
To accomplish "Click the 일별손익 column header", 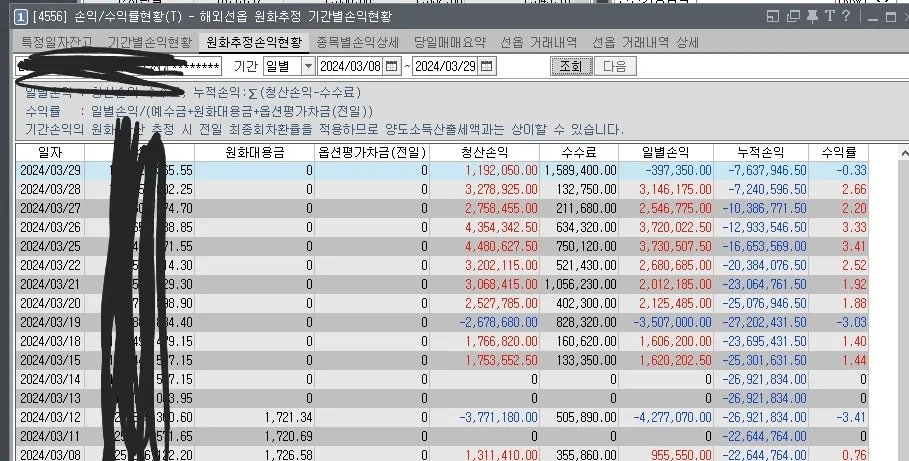I will point(666,153).
